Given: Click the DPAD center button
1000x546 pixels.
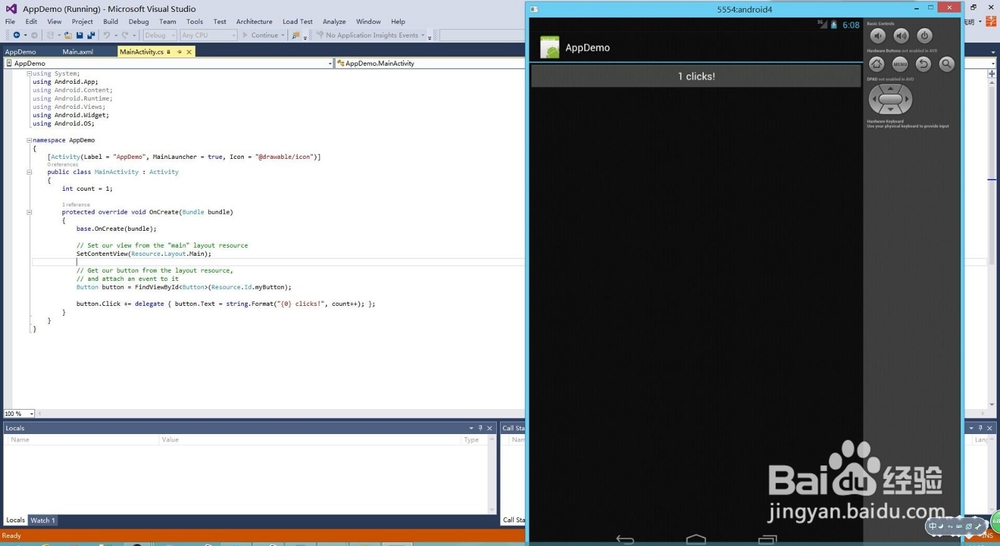Looking at the screenshot, I should point(890,100).
